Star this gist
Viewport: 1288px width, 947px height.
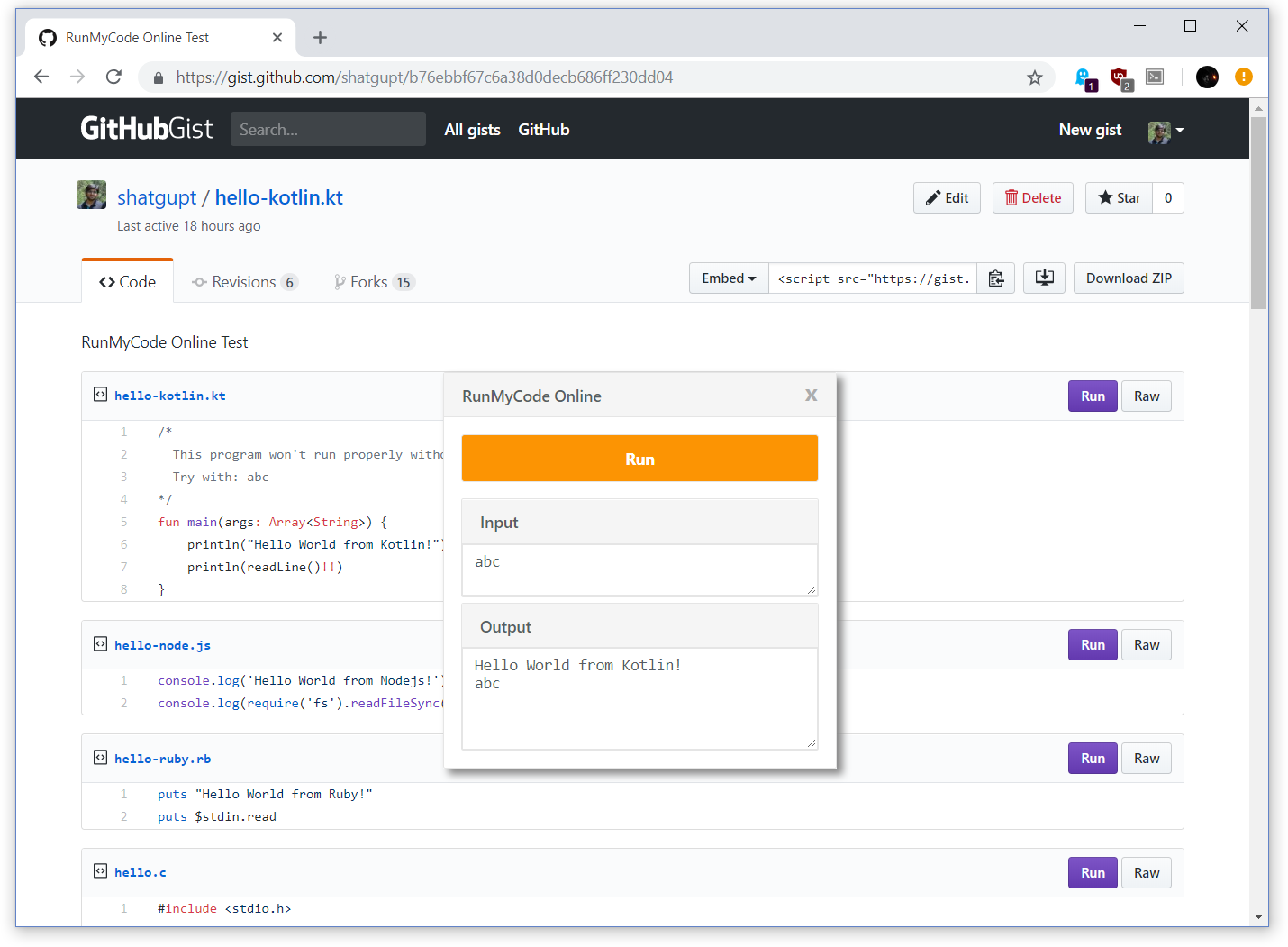[x=1119, y=198]
